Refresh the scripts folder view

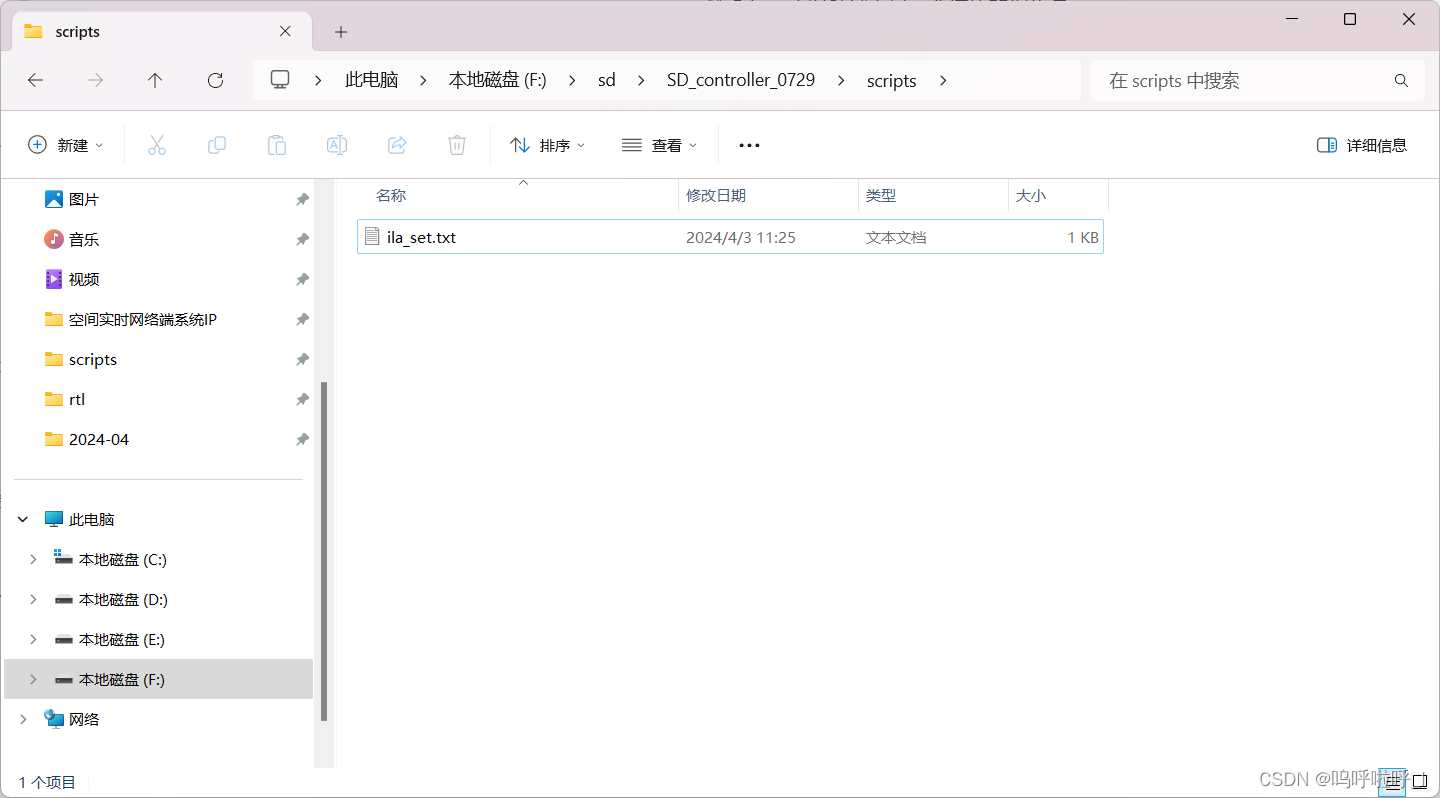coord(215,80)
